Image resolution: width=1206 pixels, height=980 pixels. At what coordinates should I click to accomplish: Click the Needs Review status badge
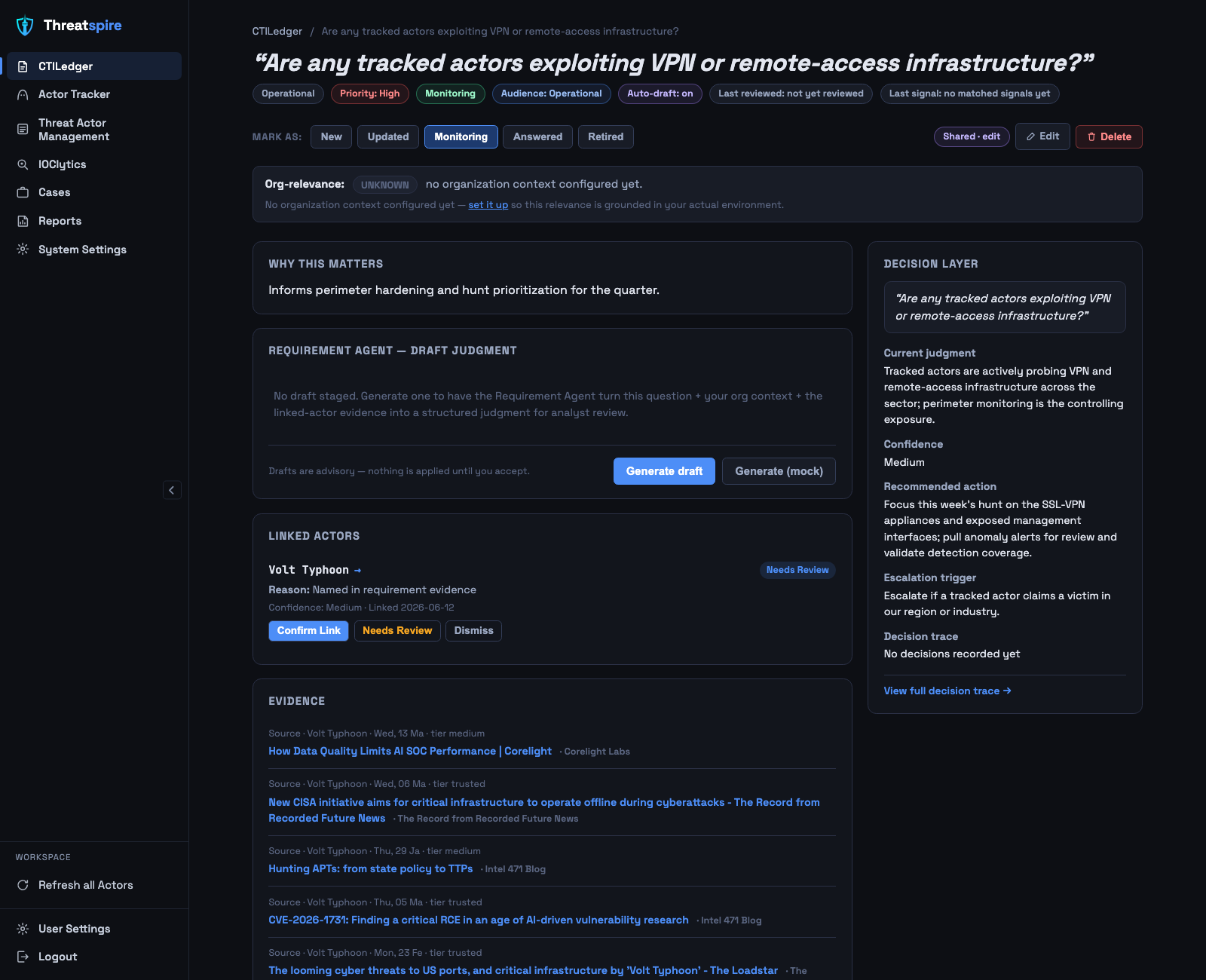tap(797, 570)
